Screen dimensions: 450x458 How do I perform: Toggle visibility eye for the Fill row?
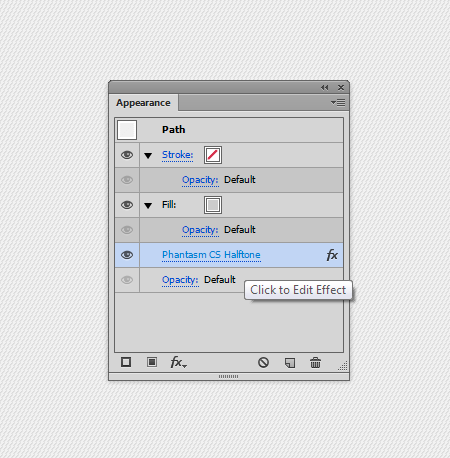tap(127, 205)
